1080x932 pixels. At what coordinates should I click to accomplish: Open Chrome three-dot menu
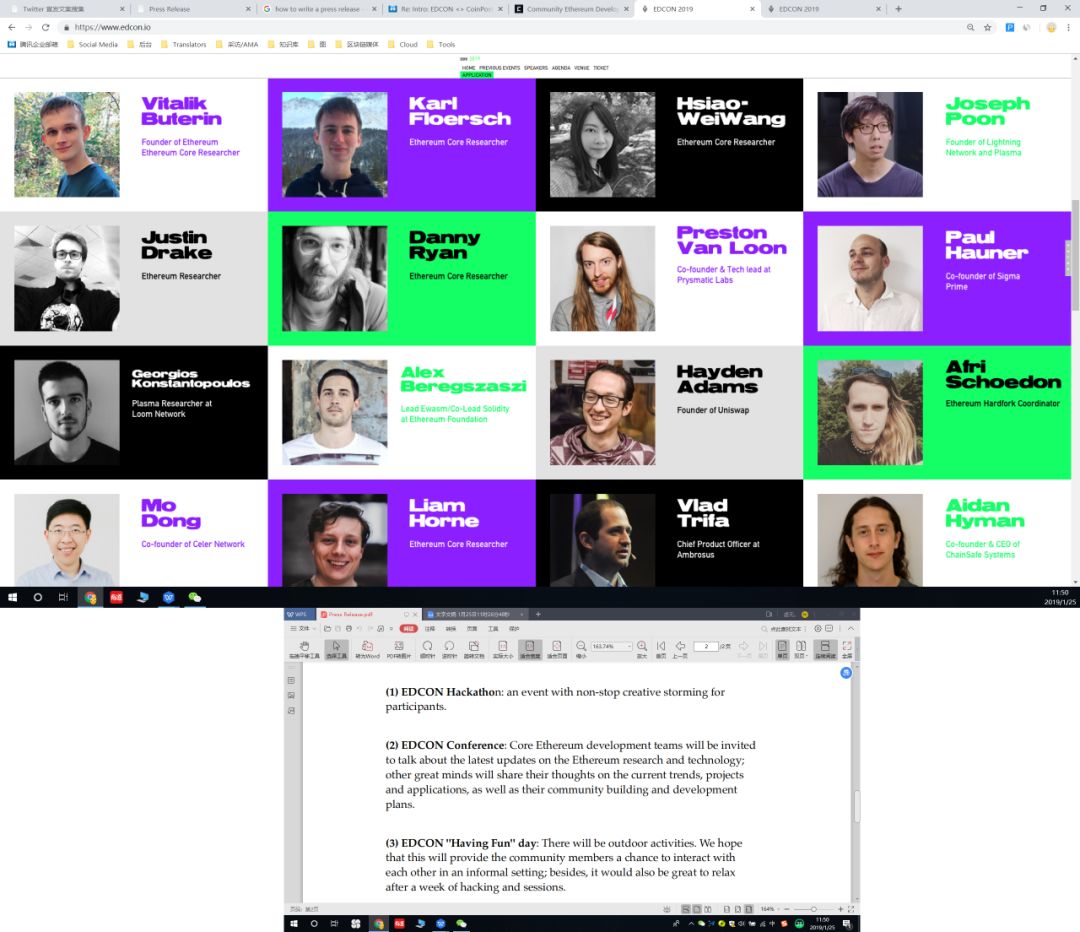[x=1068, y=28]
